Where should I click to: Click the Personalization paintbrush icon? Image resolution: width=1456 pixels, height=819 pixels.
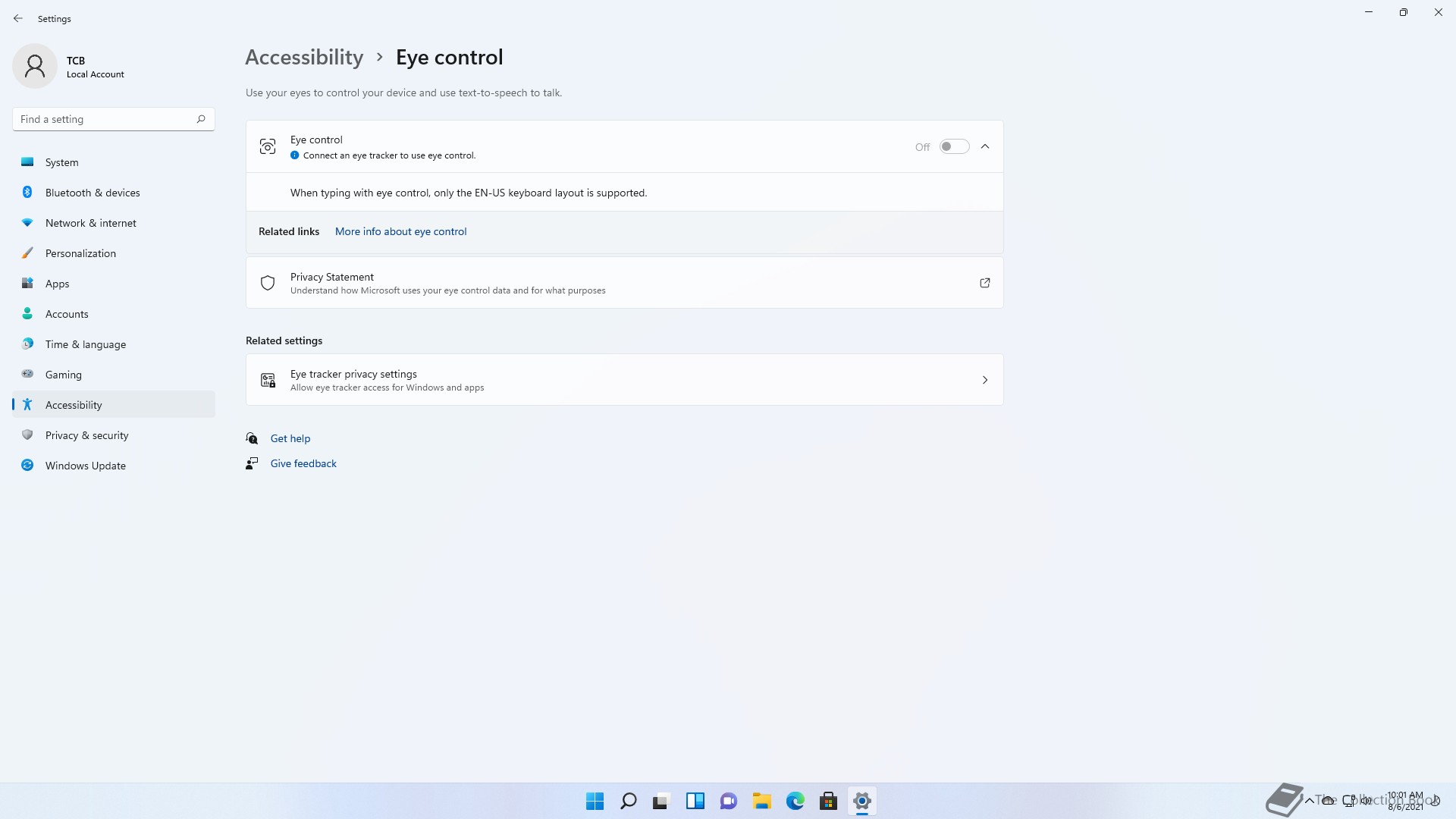tap(27, 253)
